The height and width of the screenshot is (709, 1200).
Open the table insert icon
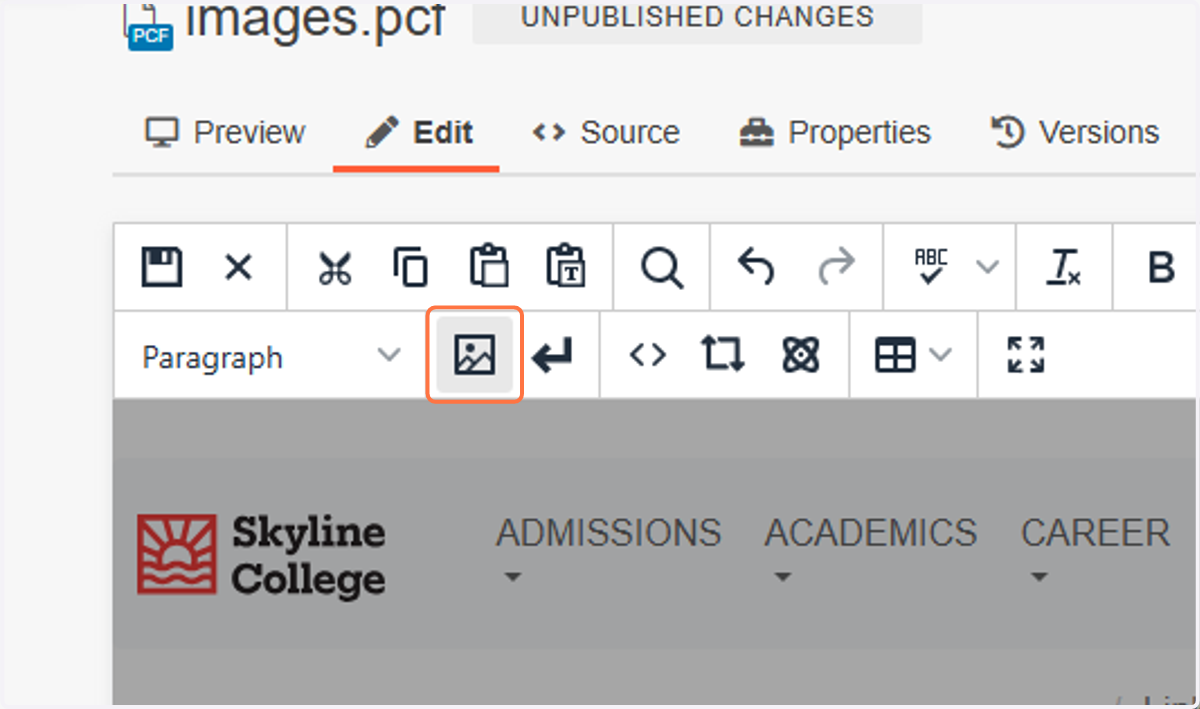pos(895,355)
